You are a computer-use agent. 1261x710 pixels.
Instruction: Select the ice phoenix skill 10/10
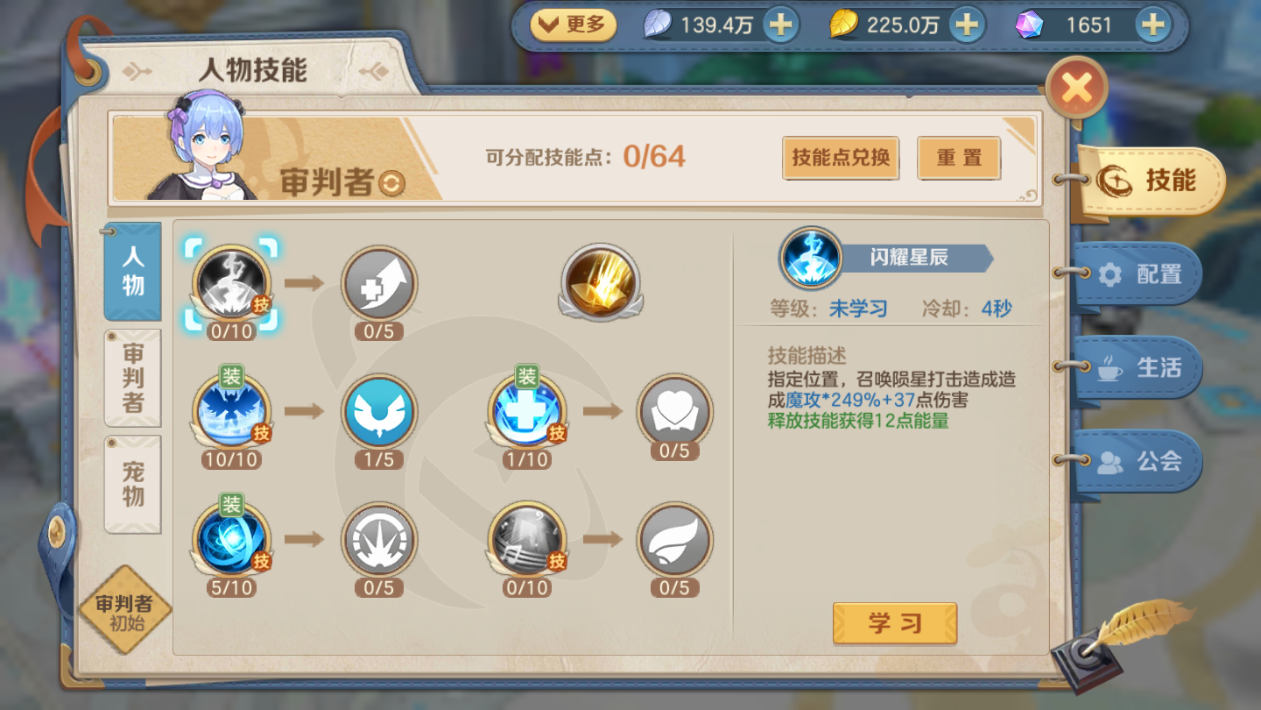click(231, 411)
